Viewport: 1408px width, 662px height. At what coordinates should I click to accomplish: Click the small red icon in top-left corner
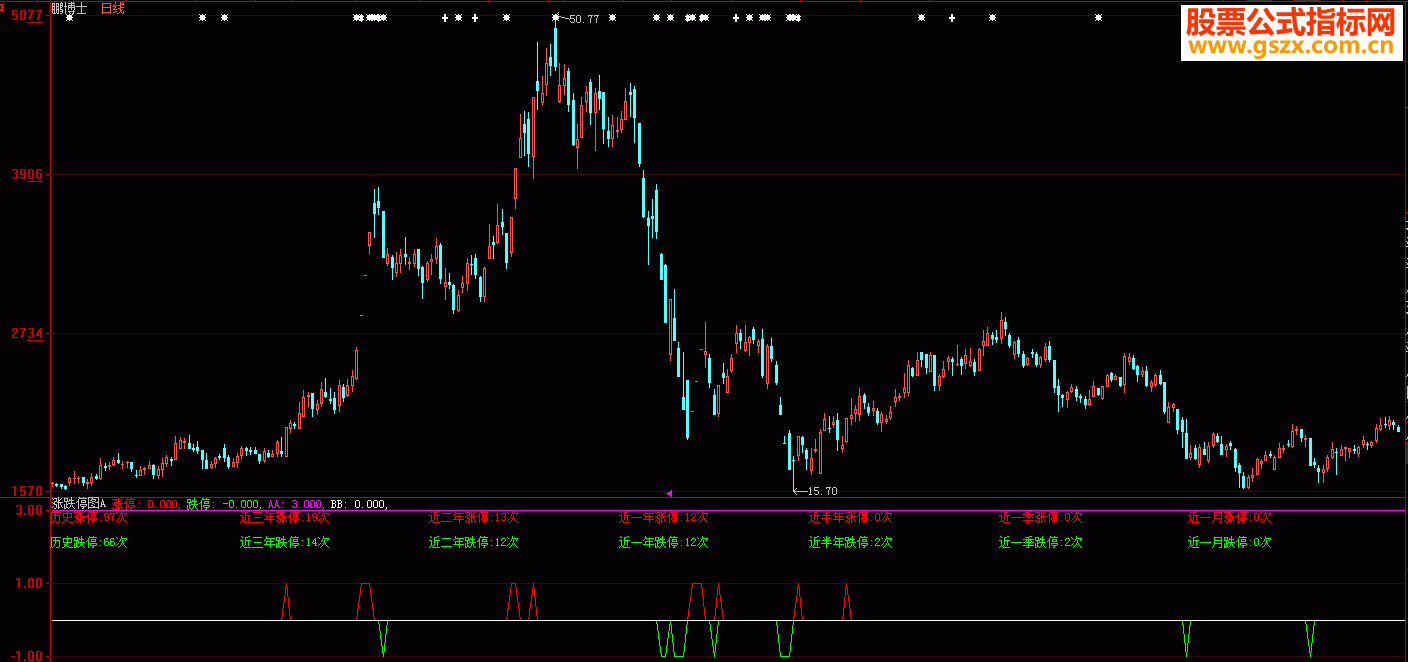tap(3, 6)
